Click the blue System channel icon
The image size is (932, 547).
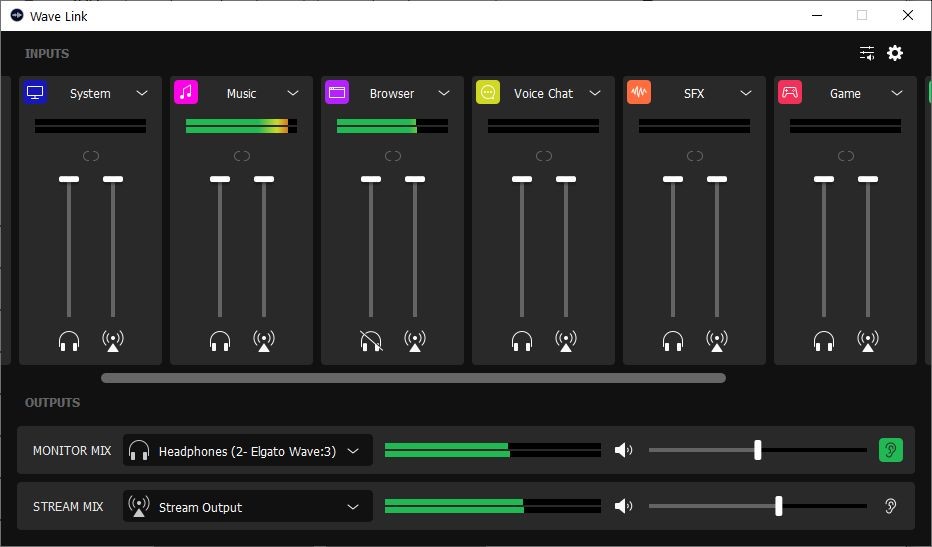(x=35, y=93)
